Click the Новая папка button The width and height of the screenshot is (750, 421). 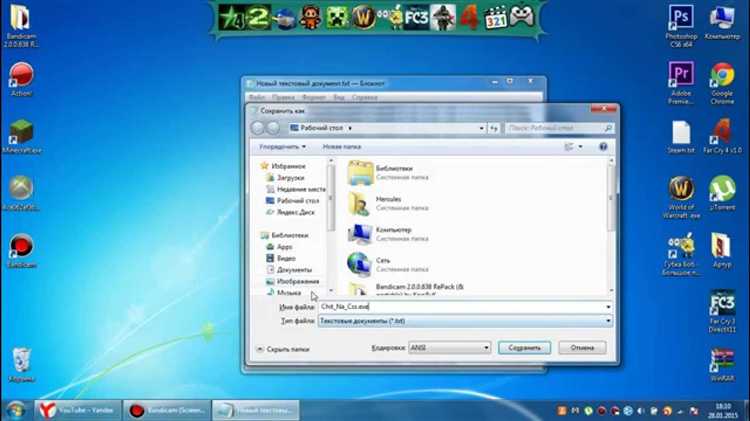pyautogui.click(x=342, y=147)
